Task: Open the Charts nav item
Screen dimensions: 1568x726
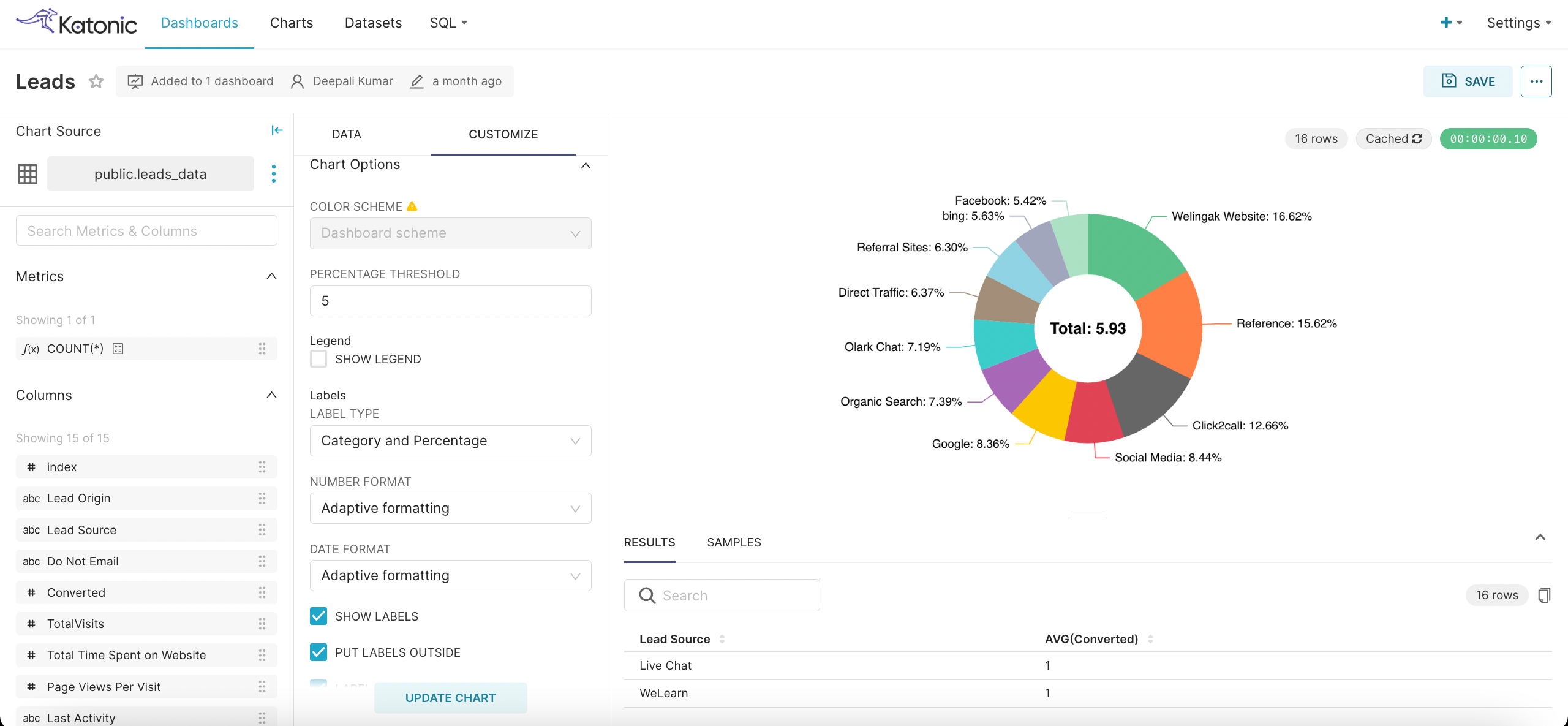Action: 292,23
